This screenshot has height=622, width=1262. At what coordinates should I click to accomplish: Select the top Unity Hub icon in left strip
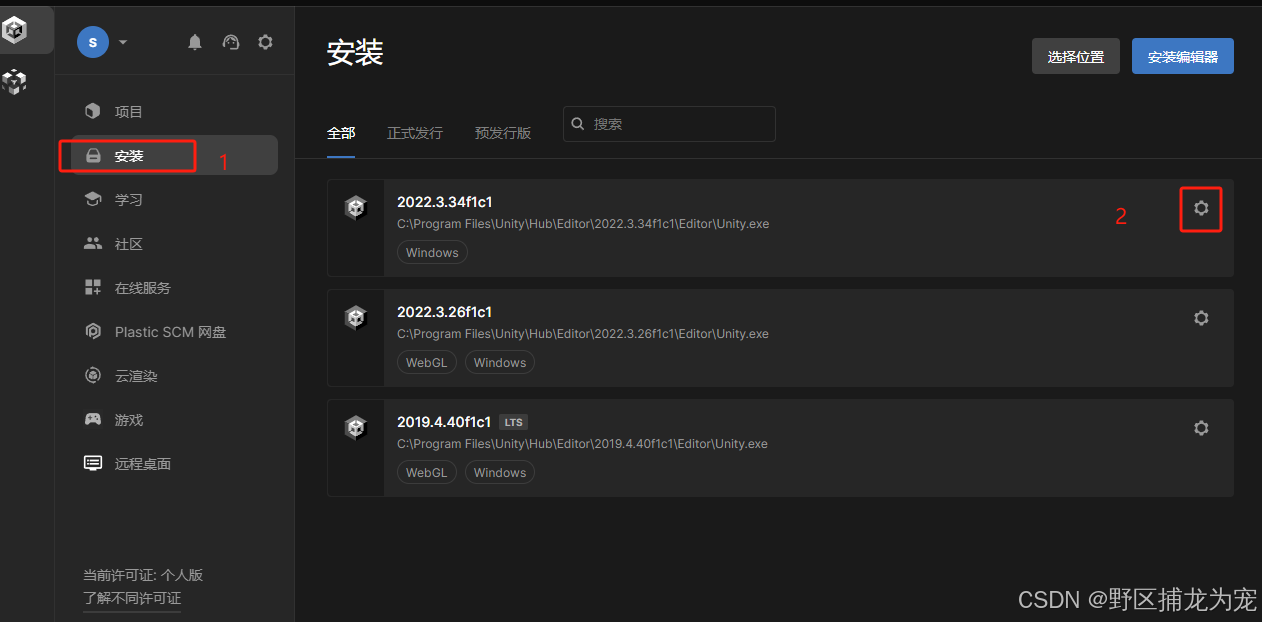pos(15,30)
